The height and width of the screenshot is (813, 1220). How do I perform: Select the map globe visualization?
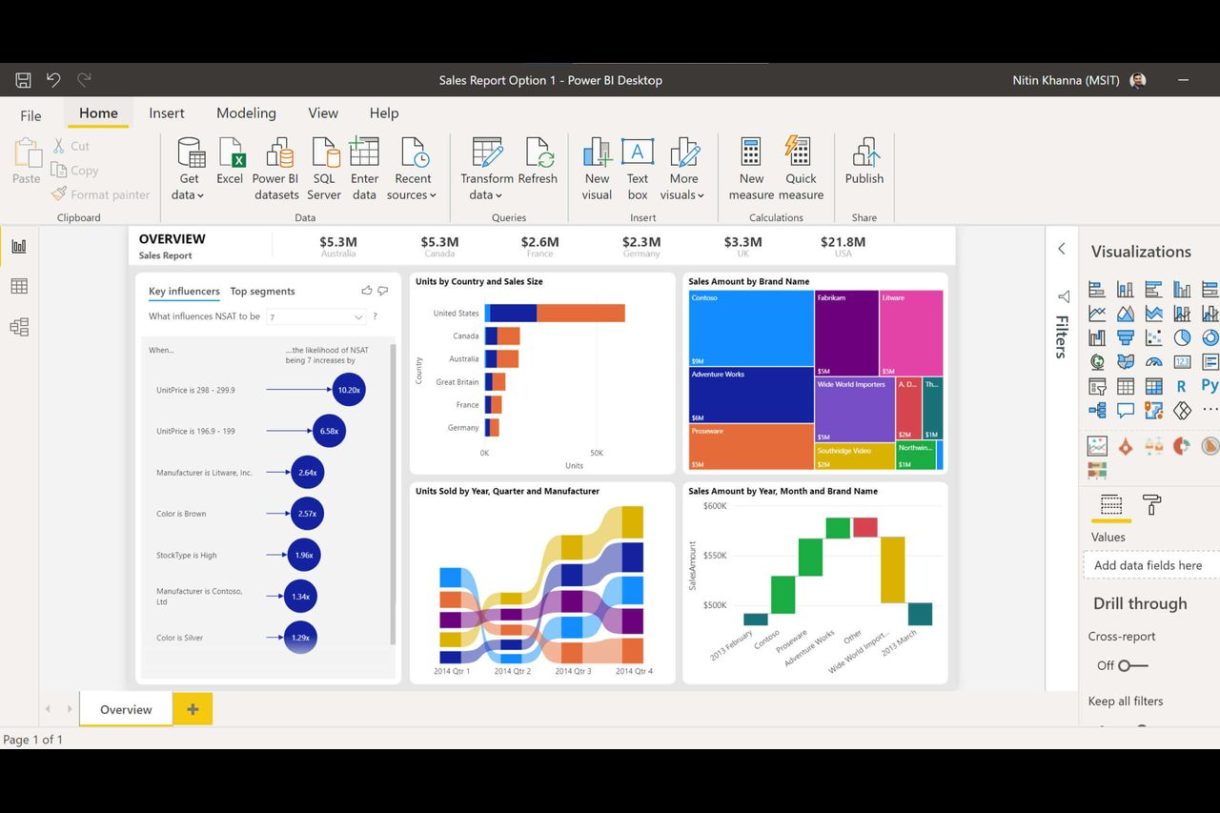point(1097,362)
